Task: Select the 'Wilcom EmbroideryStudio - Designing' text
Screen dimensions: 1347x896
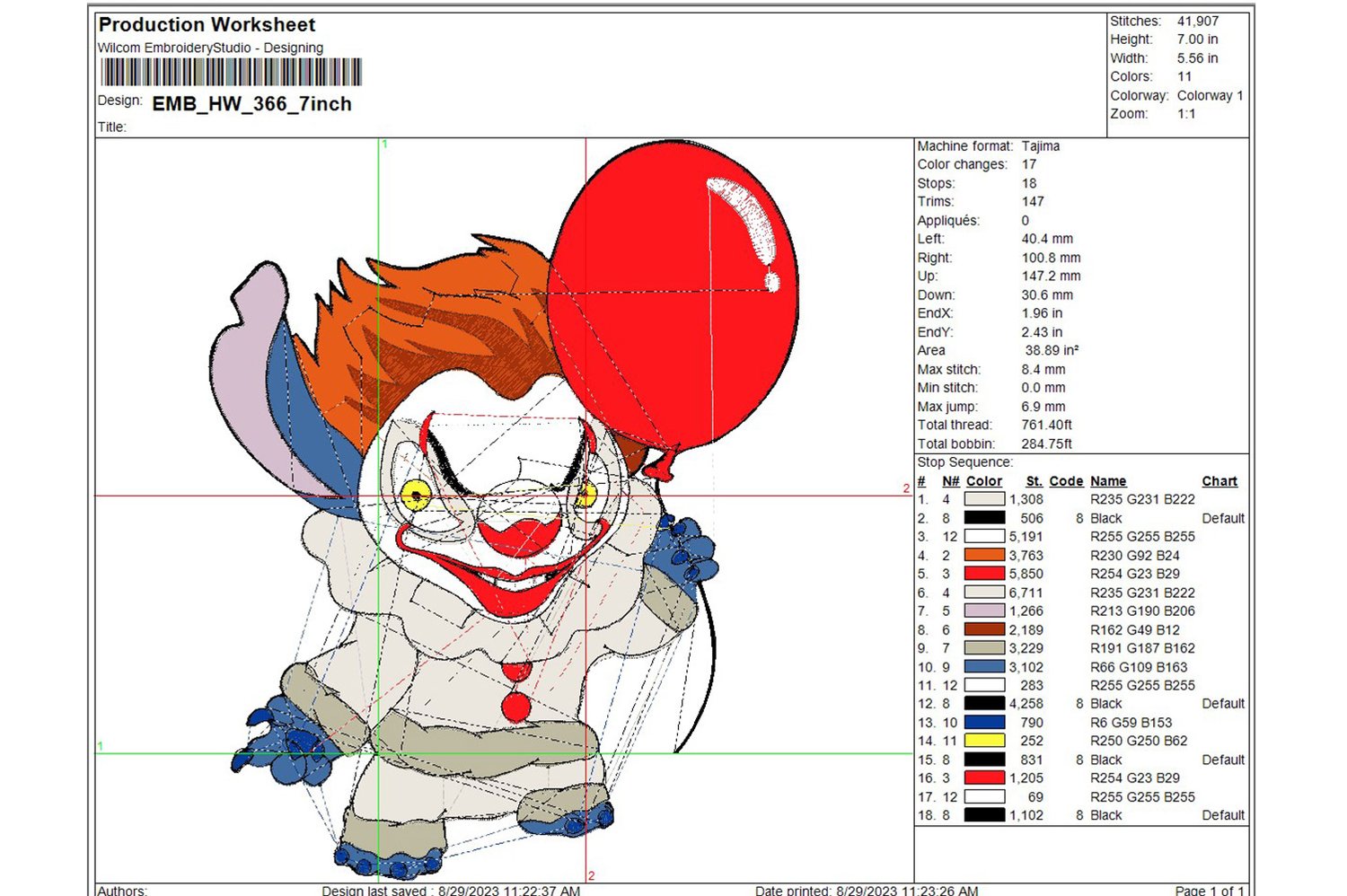Action: click(x=210, y=48)
